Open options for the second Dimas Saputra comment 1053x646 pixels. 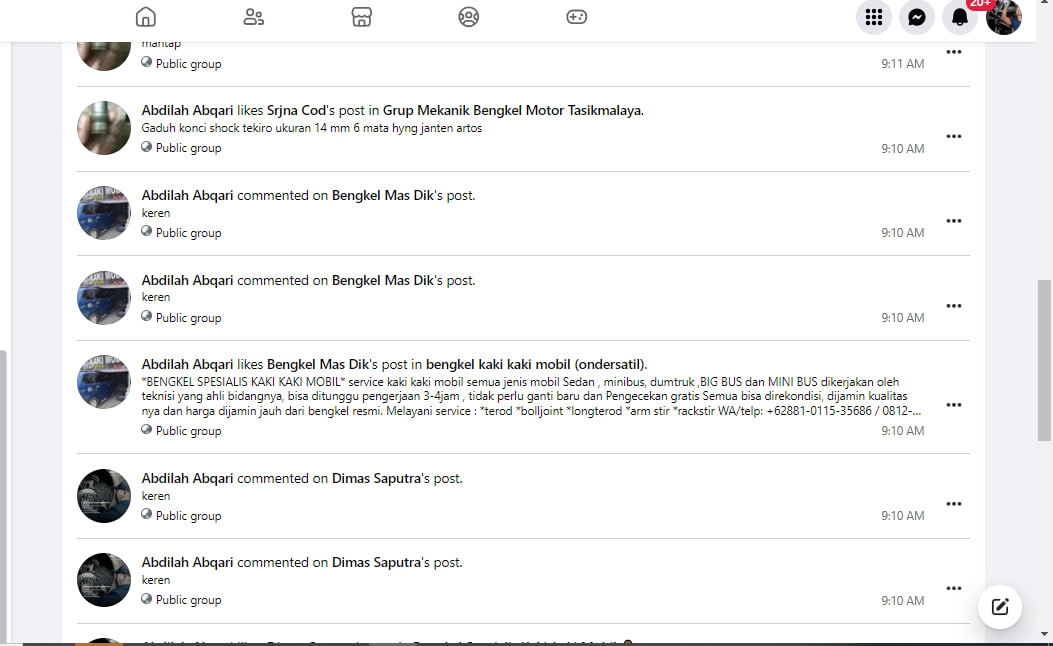[954, 588]
